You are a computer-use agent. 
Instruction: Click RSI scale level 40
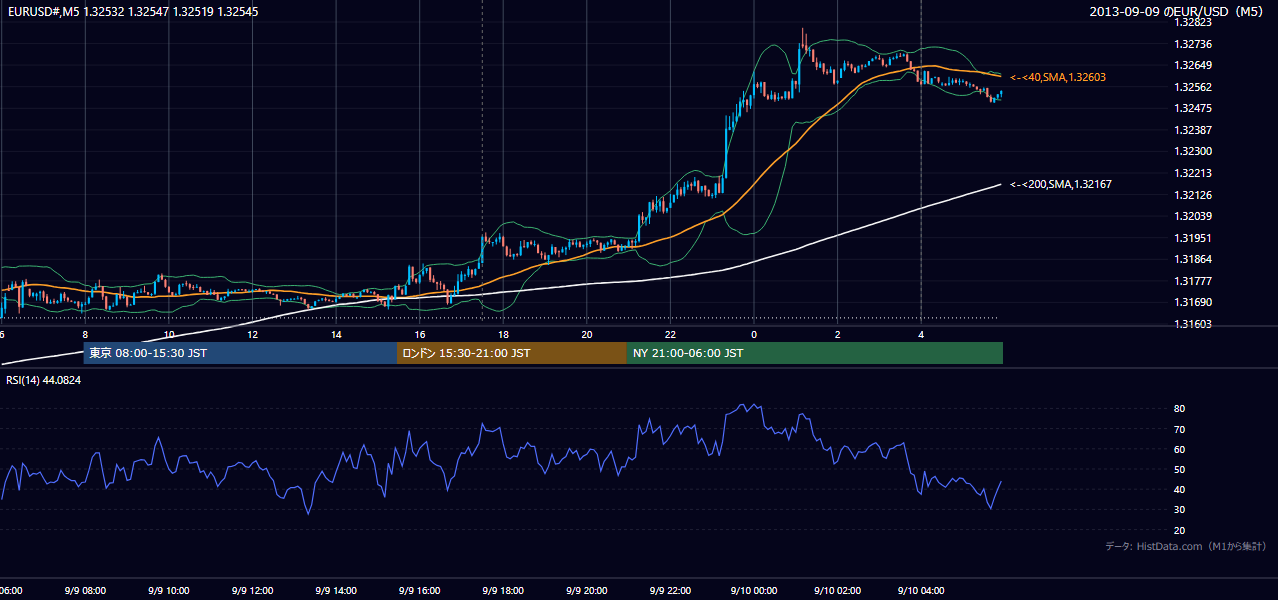tap(1179, 489)
